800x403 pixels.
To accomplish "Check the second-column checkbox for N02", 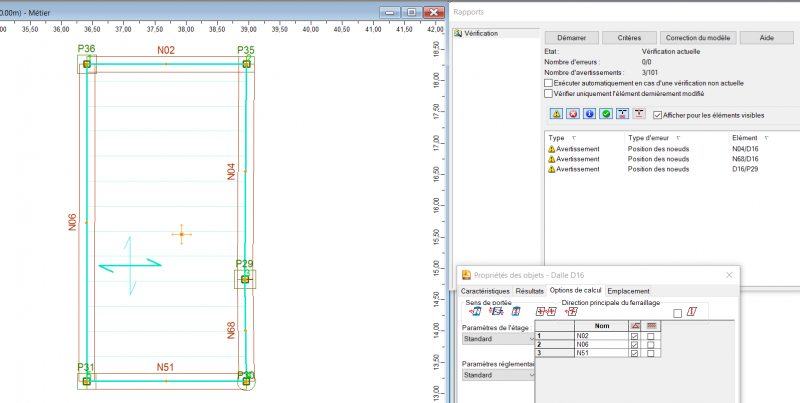I will tap(651, 336).
